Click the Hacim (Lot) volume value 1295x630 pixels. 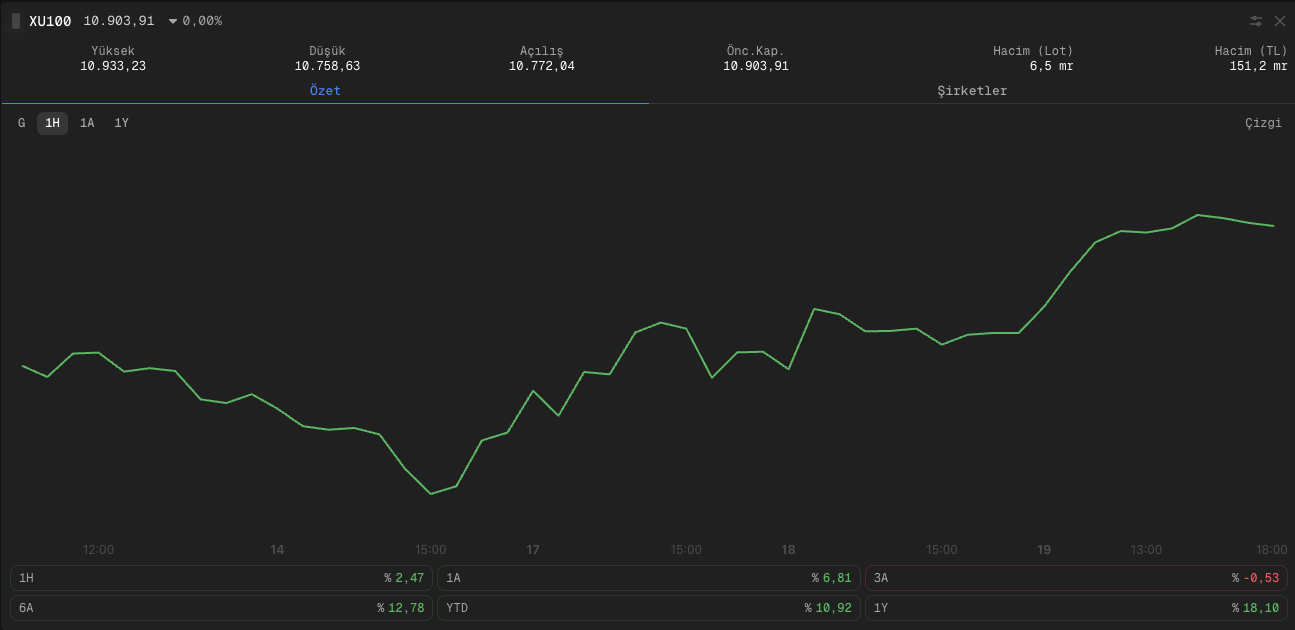[1051, 66]
